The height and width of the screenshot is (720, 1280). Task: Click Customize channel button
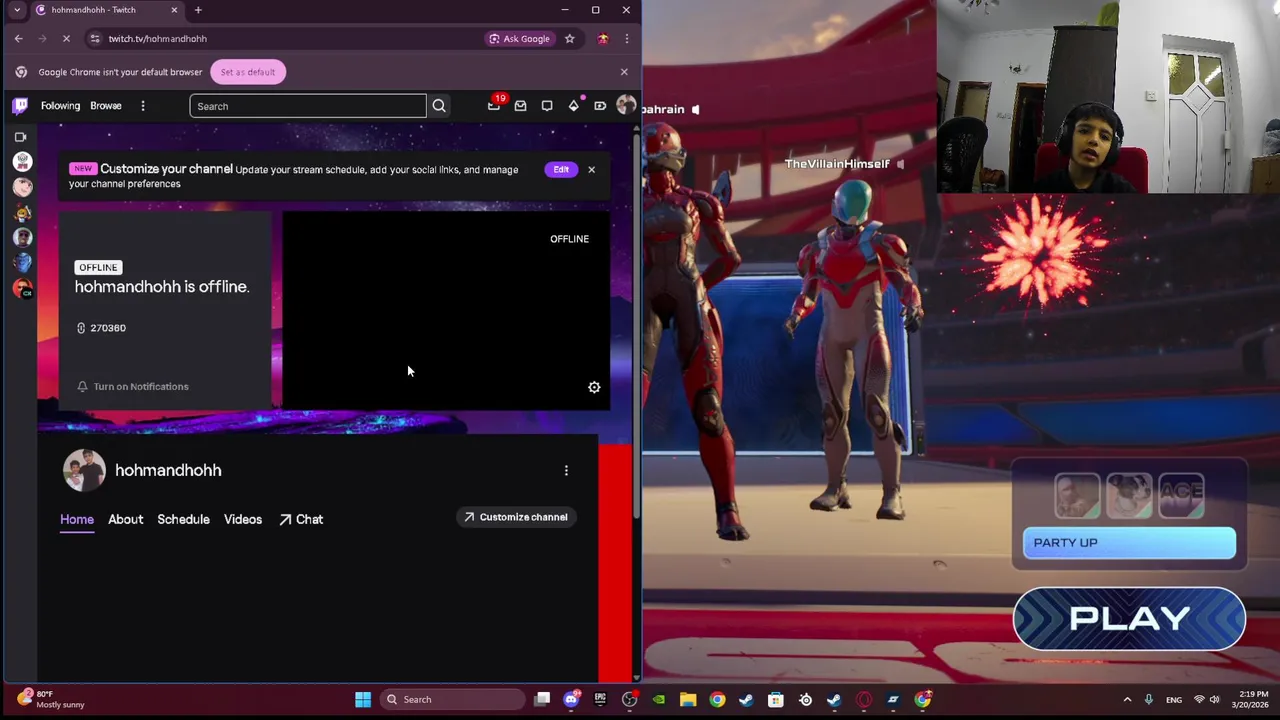click(x=515, y=517)
